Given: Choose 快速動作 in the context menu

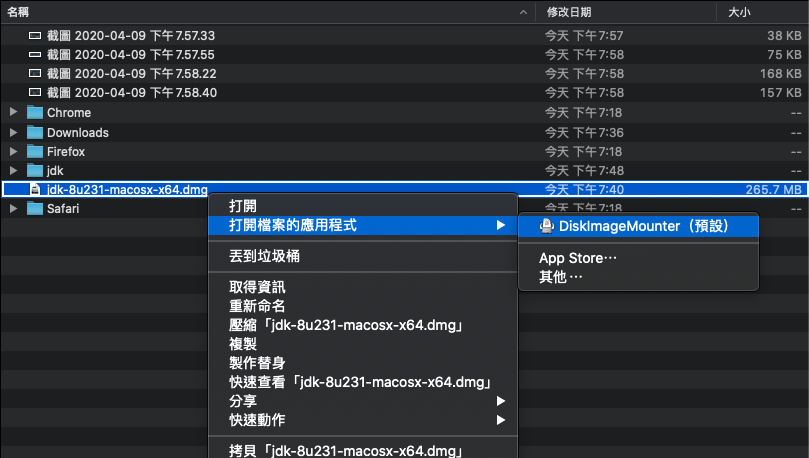Looking at the screenshot, I should tap(363, 420).
